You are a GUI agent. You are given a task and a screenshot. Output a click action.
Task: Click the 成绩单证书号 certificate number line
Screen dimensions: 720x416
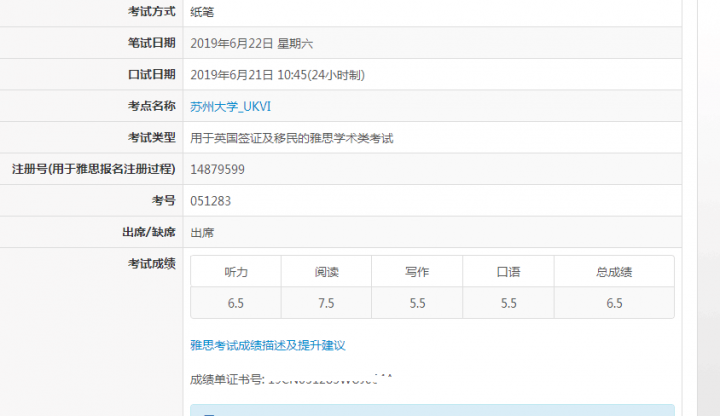(290, 380)
